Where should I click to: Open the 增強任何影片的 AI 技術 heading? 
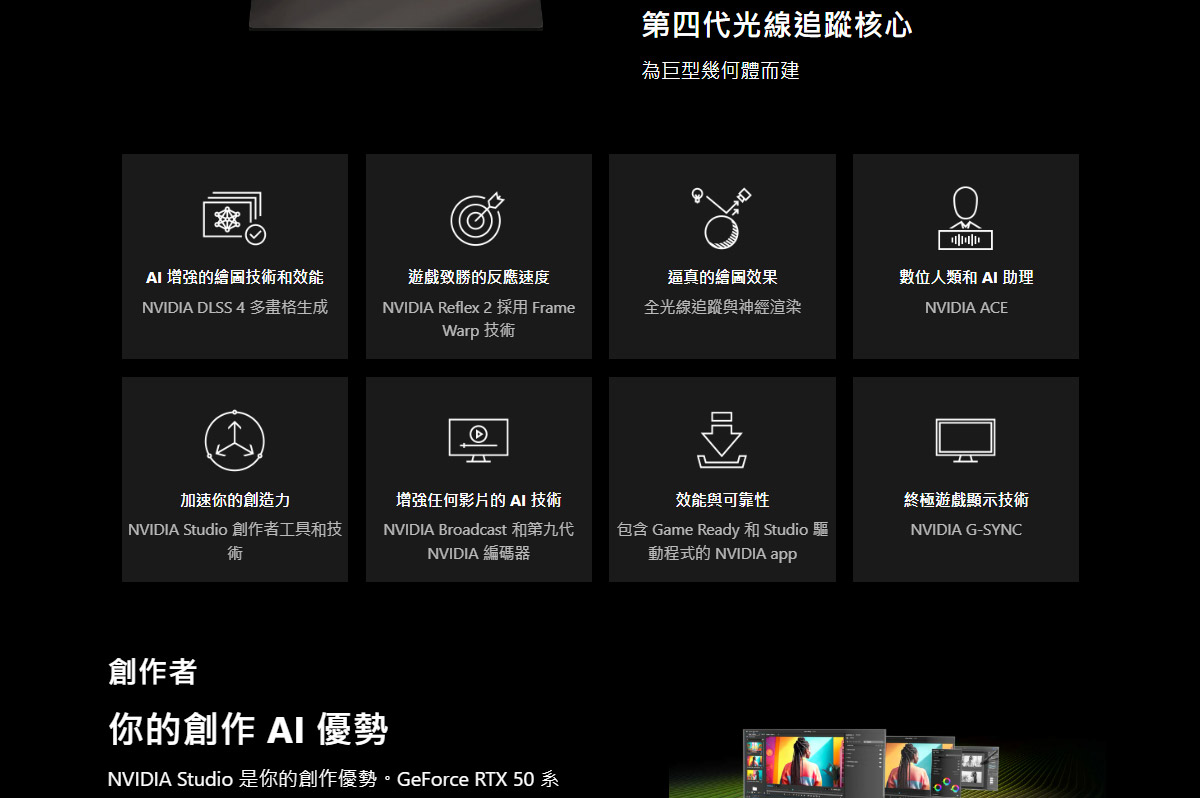coord(478,499)
